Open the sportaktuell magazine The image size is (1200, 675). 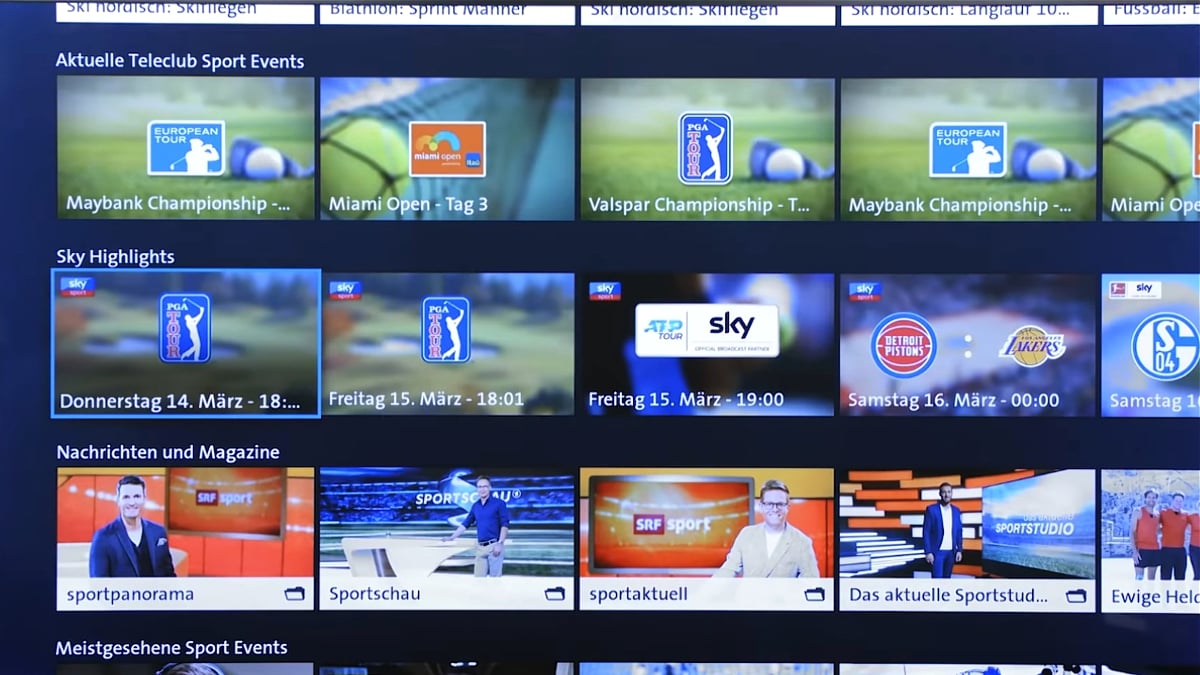tap(707, 539)
